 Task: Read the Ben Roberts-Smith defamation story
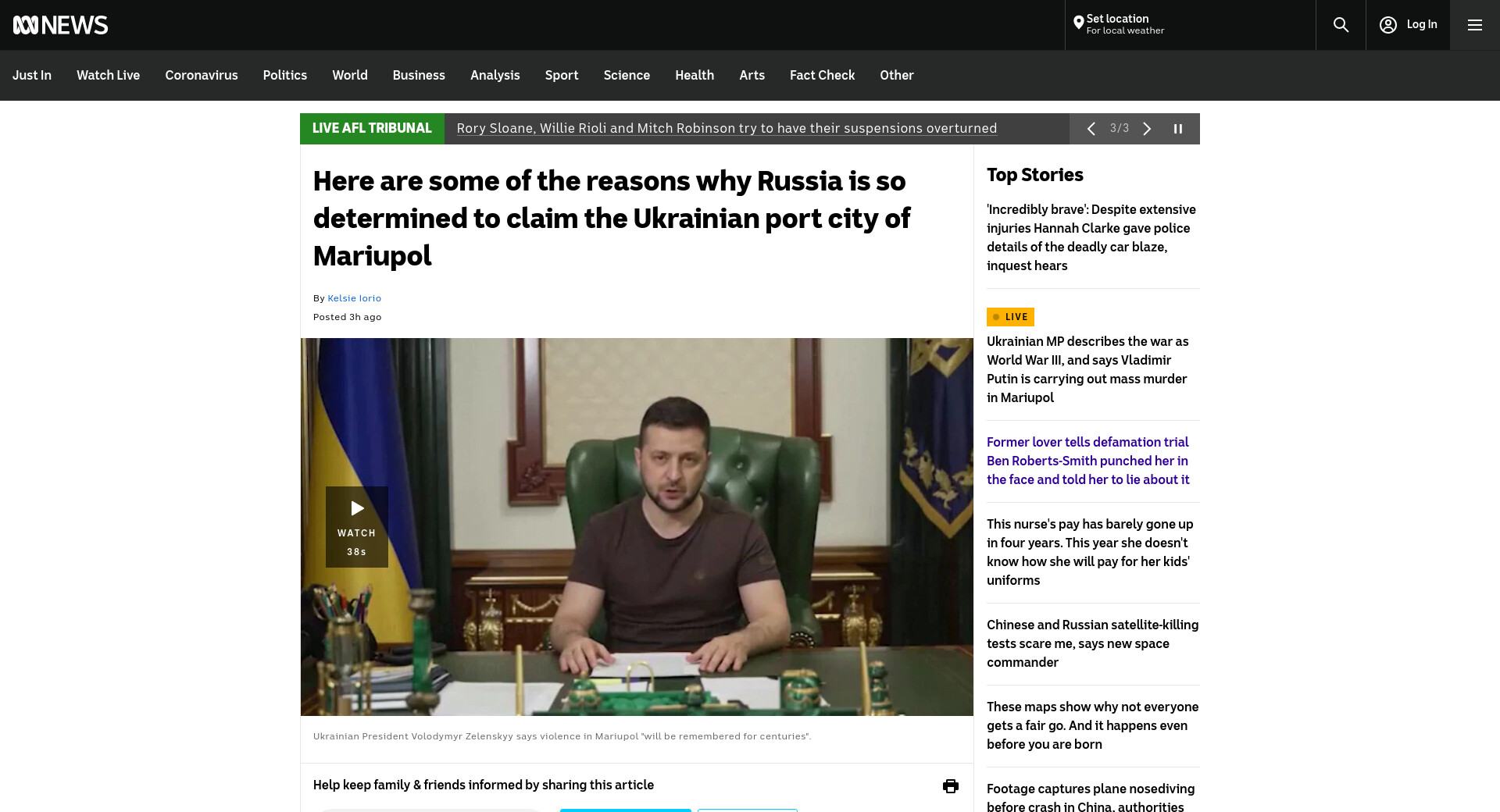coord(1087,461)
